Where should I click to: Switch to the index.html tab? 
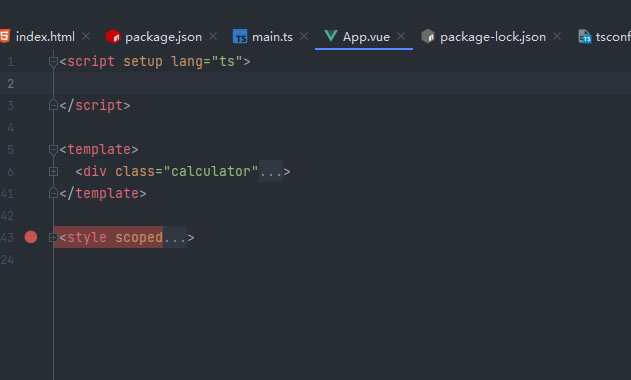click(45, 37)
